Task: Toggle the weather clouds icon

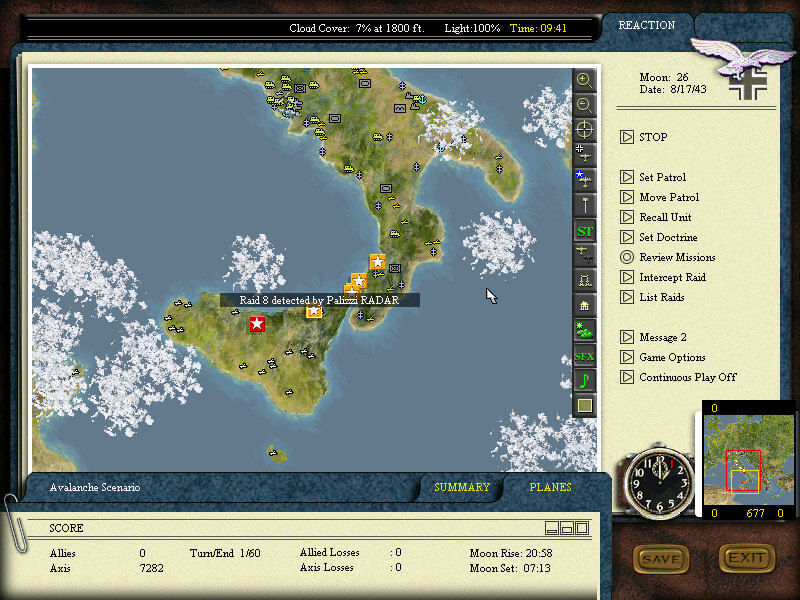Action: point(584,331)
